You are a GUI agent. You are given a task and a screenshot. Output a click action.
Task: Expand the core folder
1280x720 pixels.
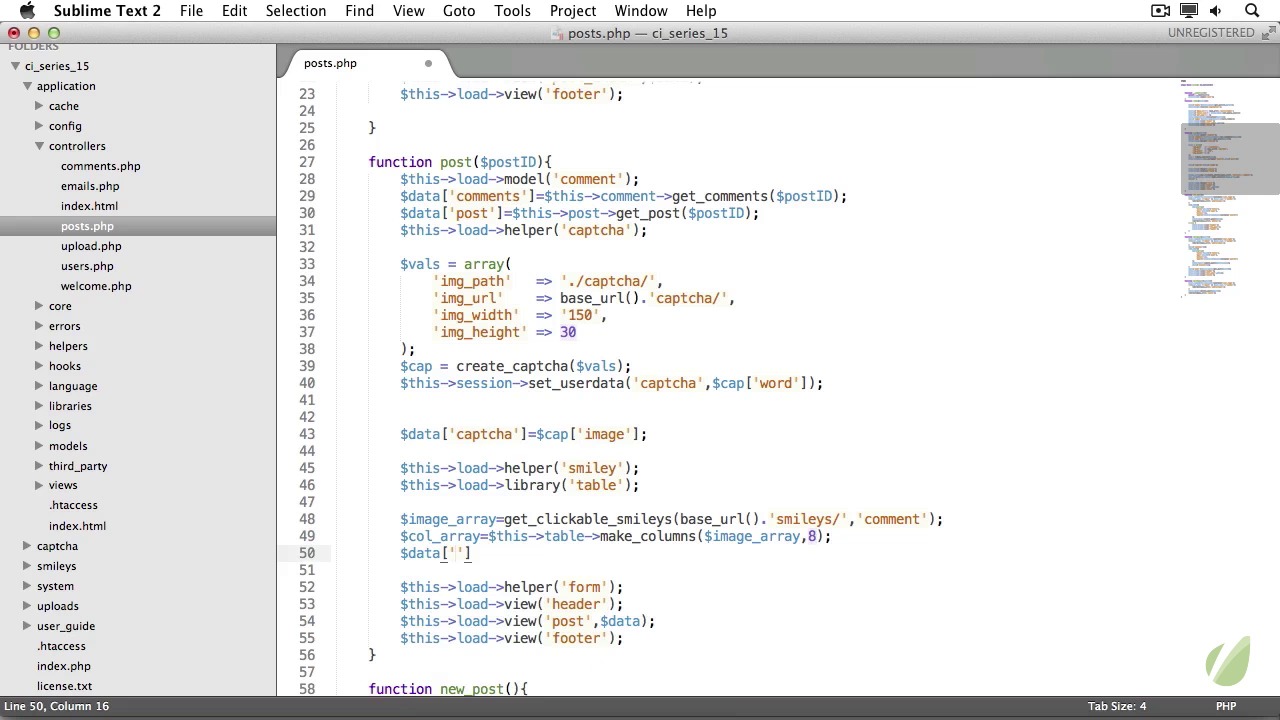39,306
